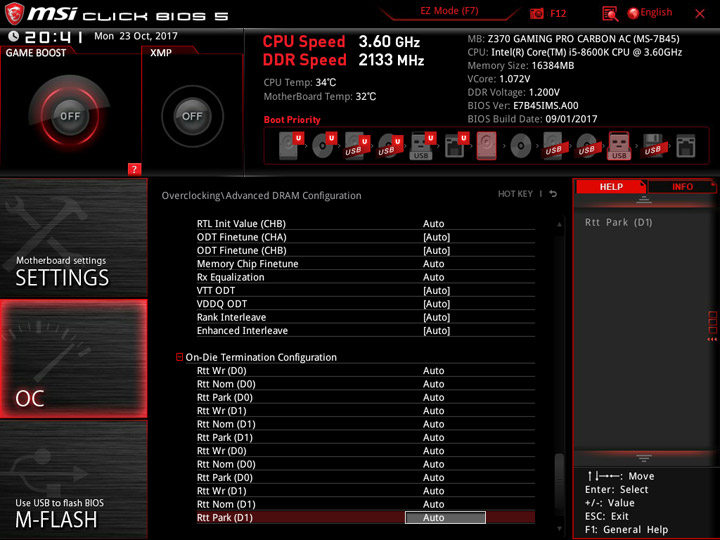720x540 pixels.
Task: Click the HOT KEY button
Action: click(x=515, y=194)
